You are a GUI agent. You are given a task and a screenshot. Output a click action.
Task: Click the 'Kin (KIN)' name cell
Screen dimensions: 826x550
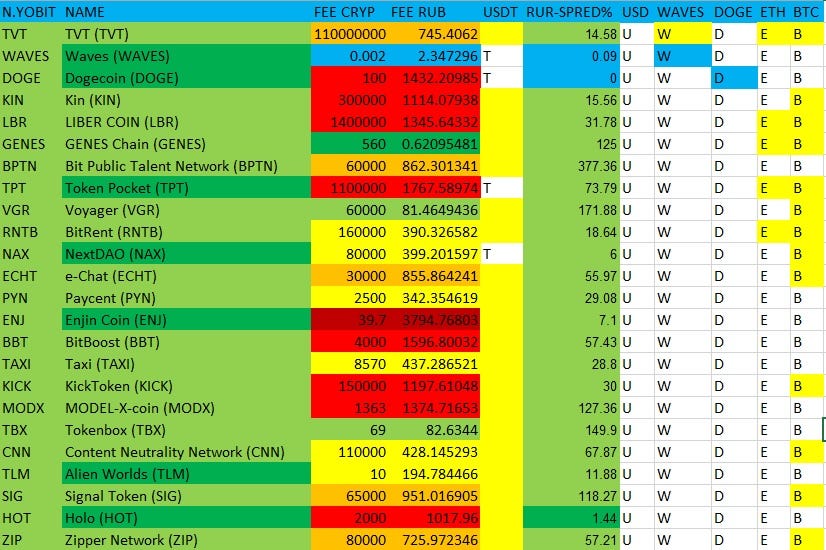tap(186, 100)
